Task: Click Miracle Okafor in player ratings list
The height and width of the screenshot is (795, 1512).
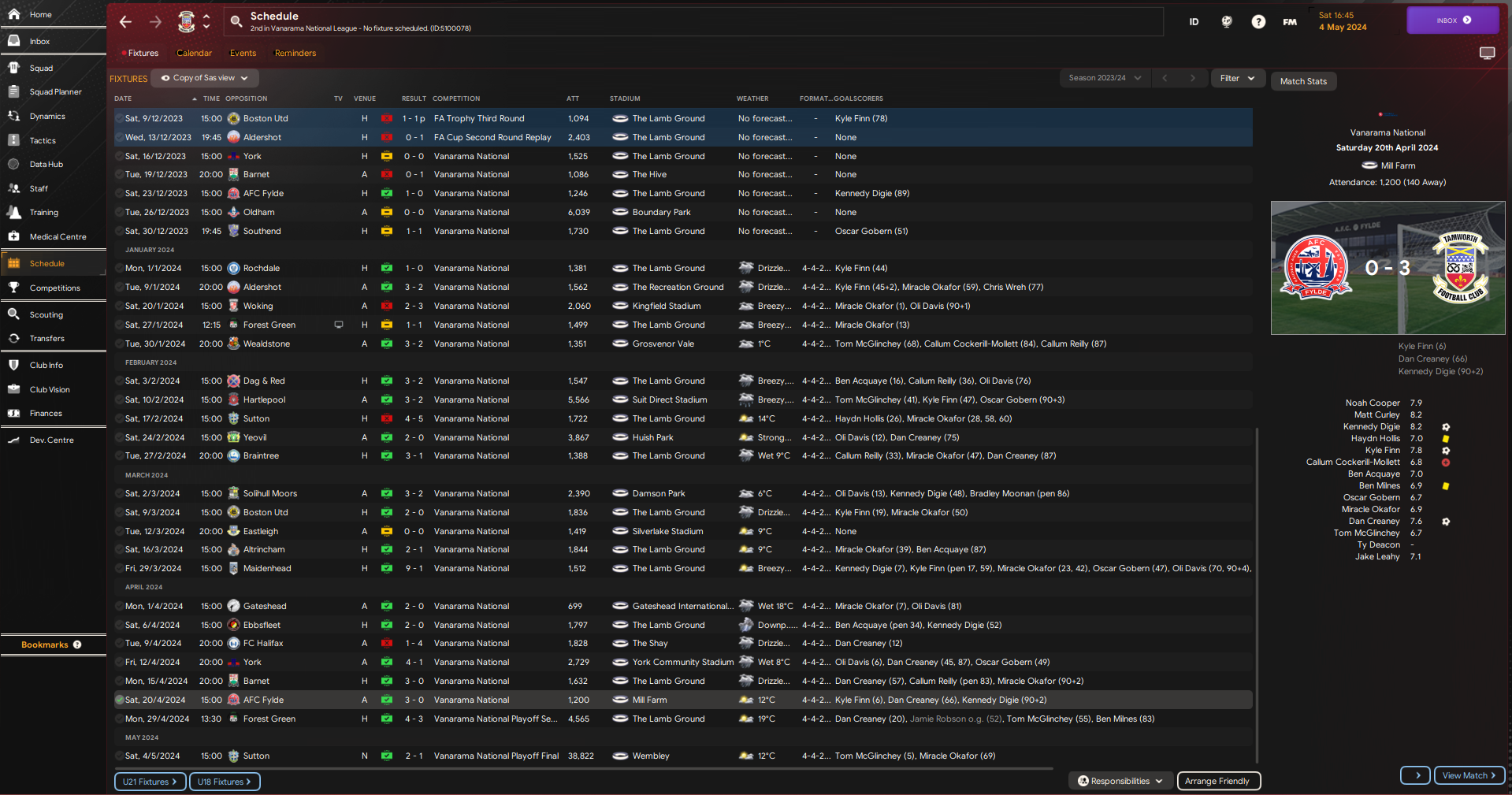Action: [x=1371, y=509]
